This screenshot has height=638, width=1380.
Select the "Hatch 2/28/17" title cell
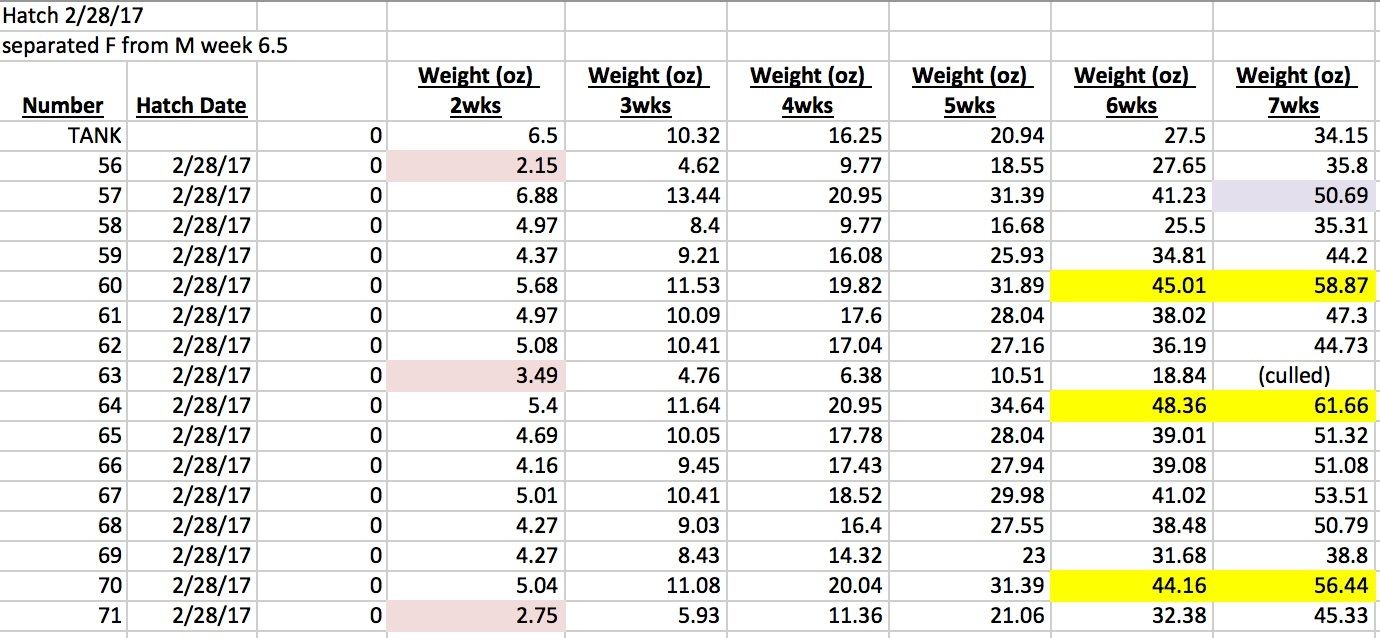pyautogui.click(x=65, y=15)
